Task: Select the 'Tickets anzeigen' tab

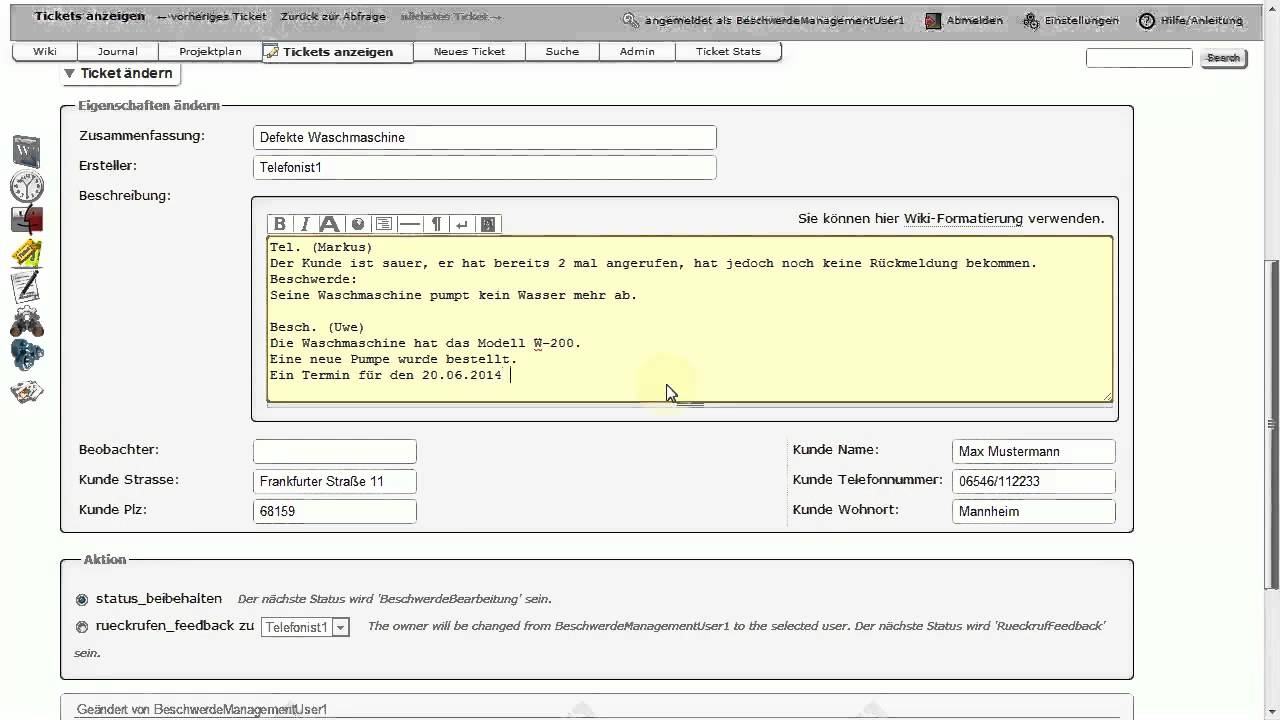Action: (x=337, y=52)
